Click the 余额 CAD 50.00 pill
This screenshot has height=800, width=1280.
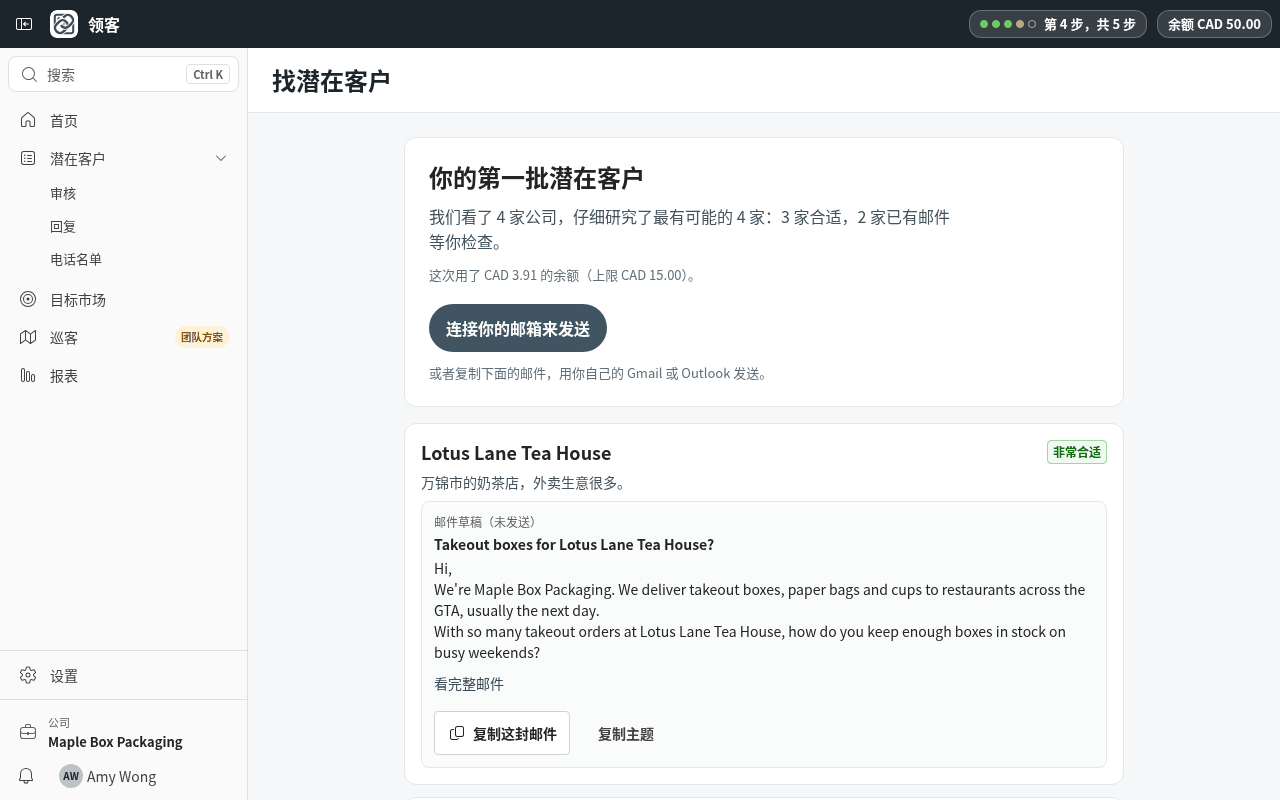coord(1214,24)
